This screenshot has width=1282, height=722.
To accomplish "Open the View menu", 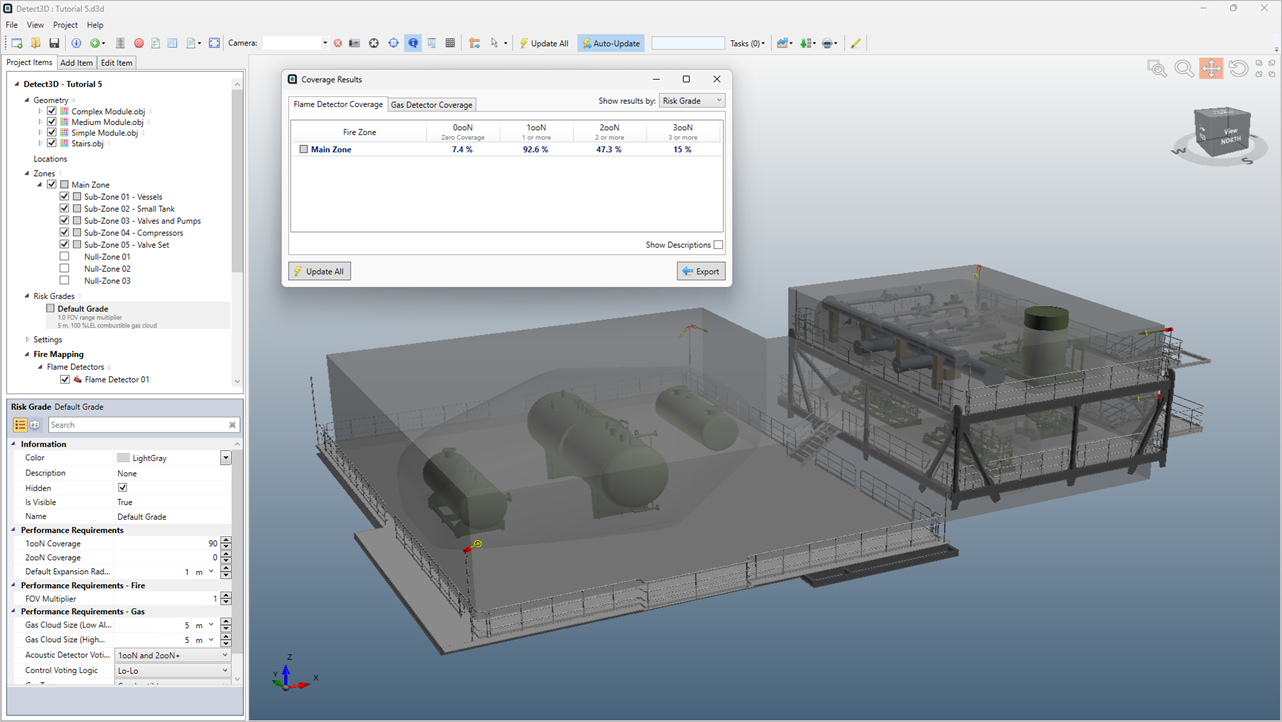I will pyautogui.click(x=35, y=25).
